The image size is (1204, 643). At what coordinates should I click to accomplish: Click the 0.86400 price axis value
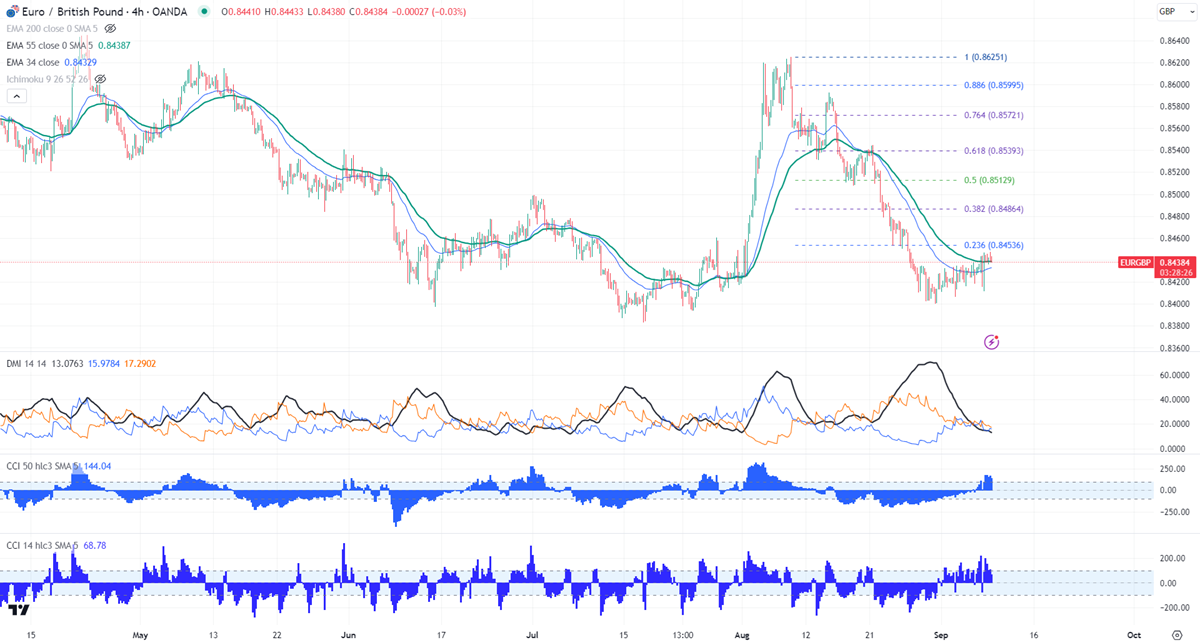click(x=1174, y=40)
